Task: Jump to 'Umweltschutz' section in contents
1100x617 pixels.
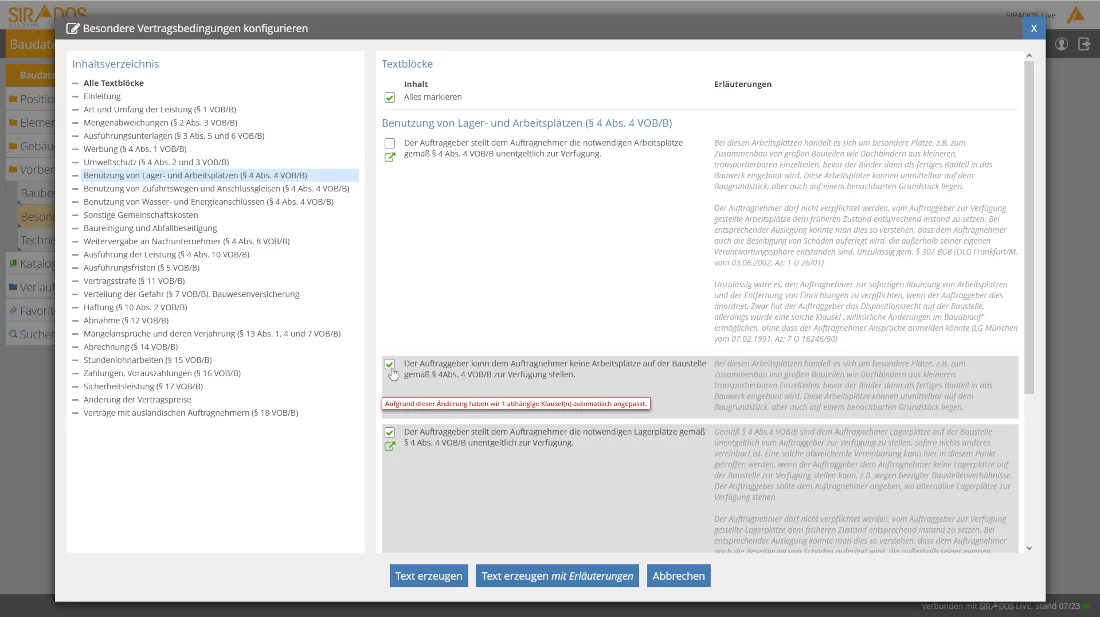Action: point(142,162)
